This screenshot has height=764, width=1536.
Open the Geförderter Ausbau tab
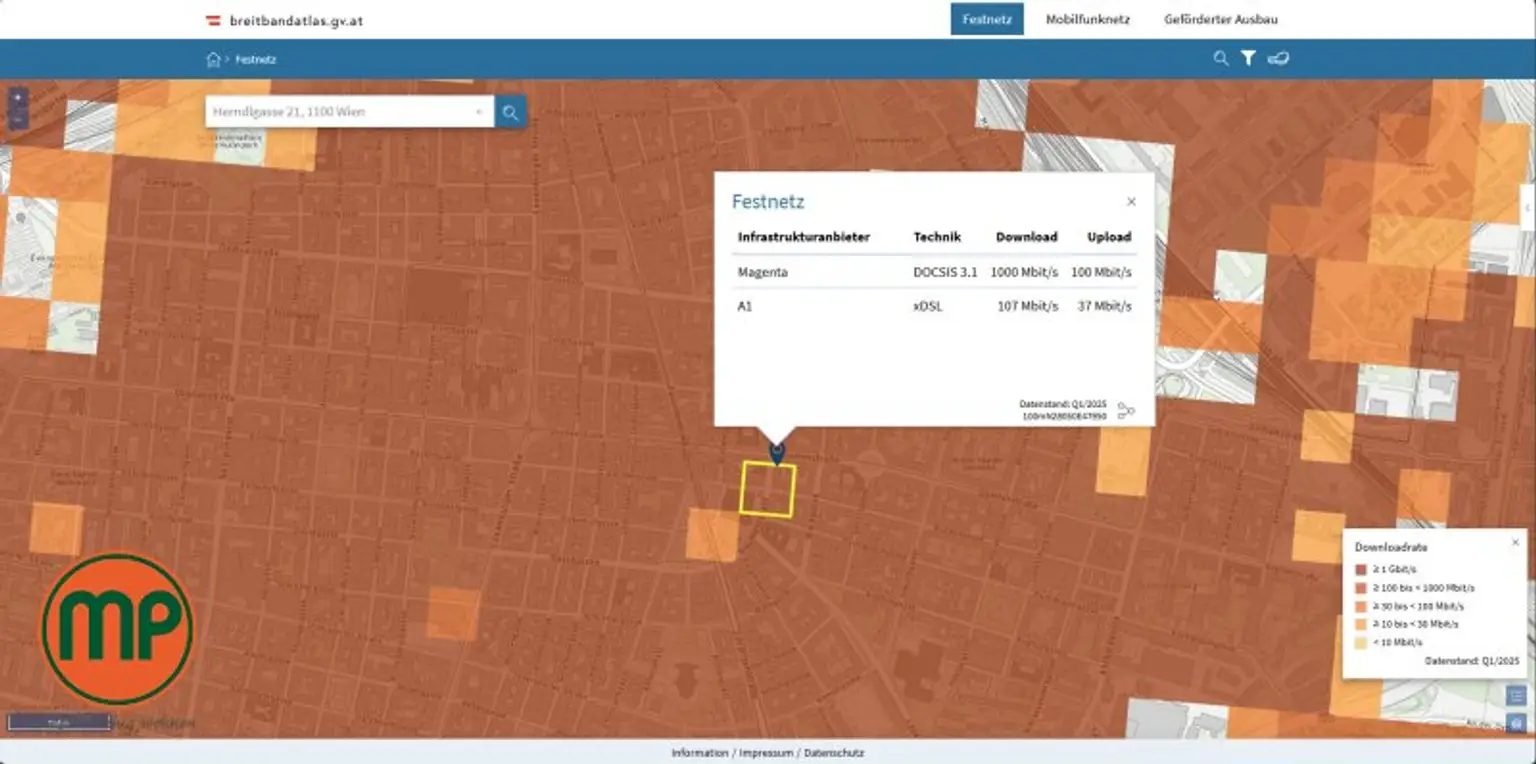pos(1220,19)
